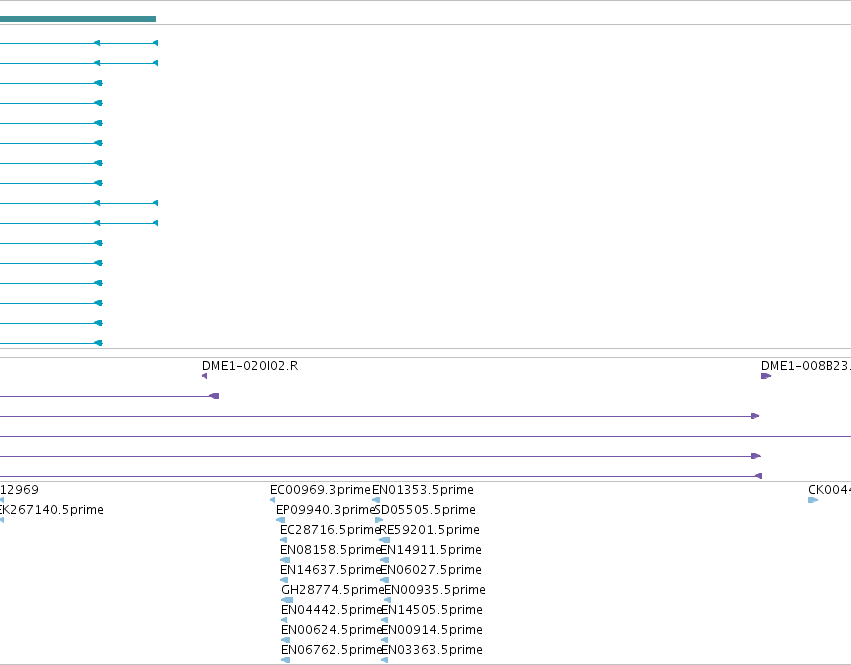Select the arrow glyph beneath EN14637.5prime
This screenshot has width=851, height=665.
pos(284,580)
